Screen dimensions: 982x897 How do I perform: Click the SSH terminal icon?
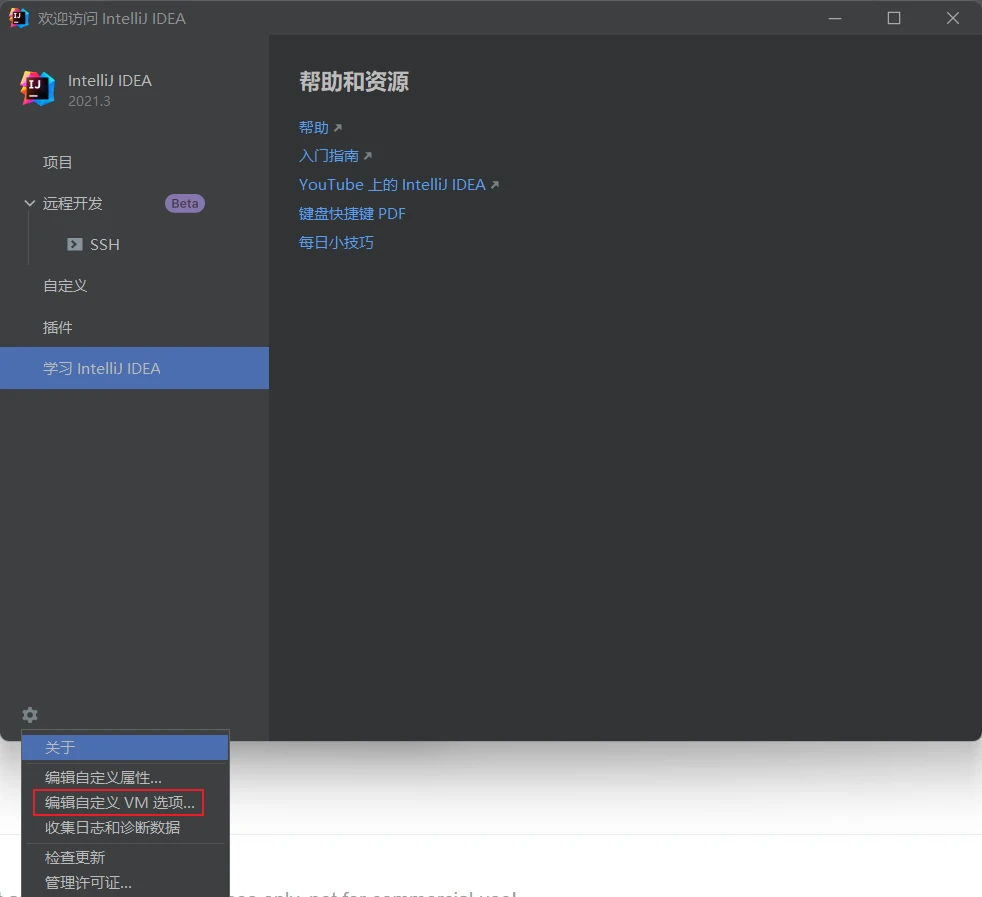click(x=75, y=244)
